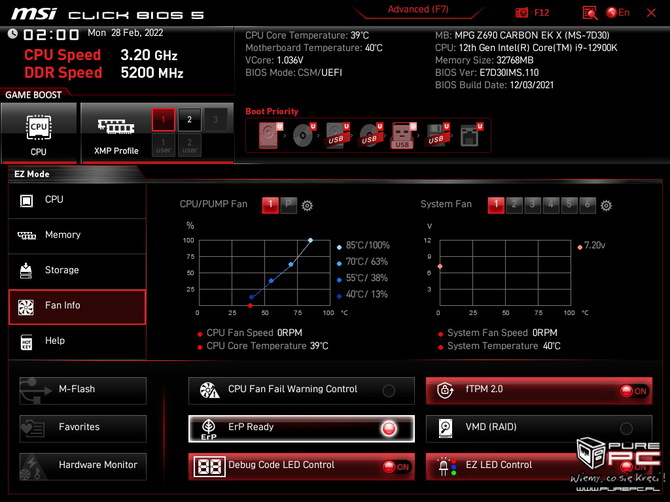Close the BIOS with the X button
This screenshot has height=502, width=670.
tap(651, 13)
